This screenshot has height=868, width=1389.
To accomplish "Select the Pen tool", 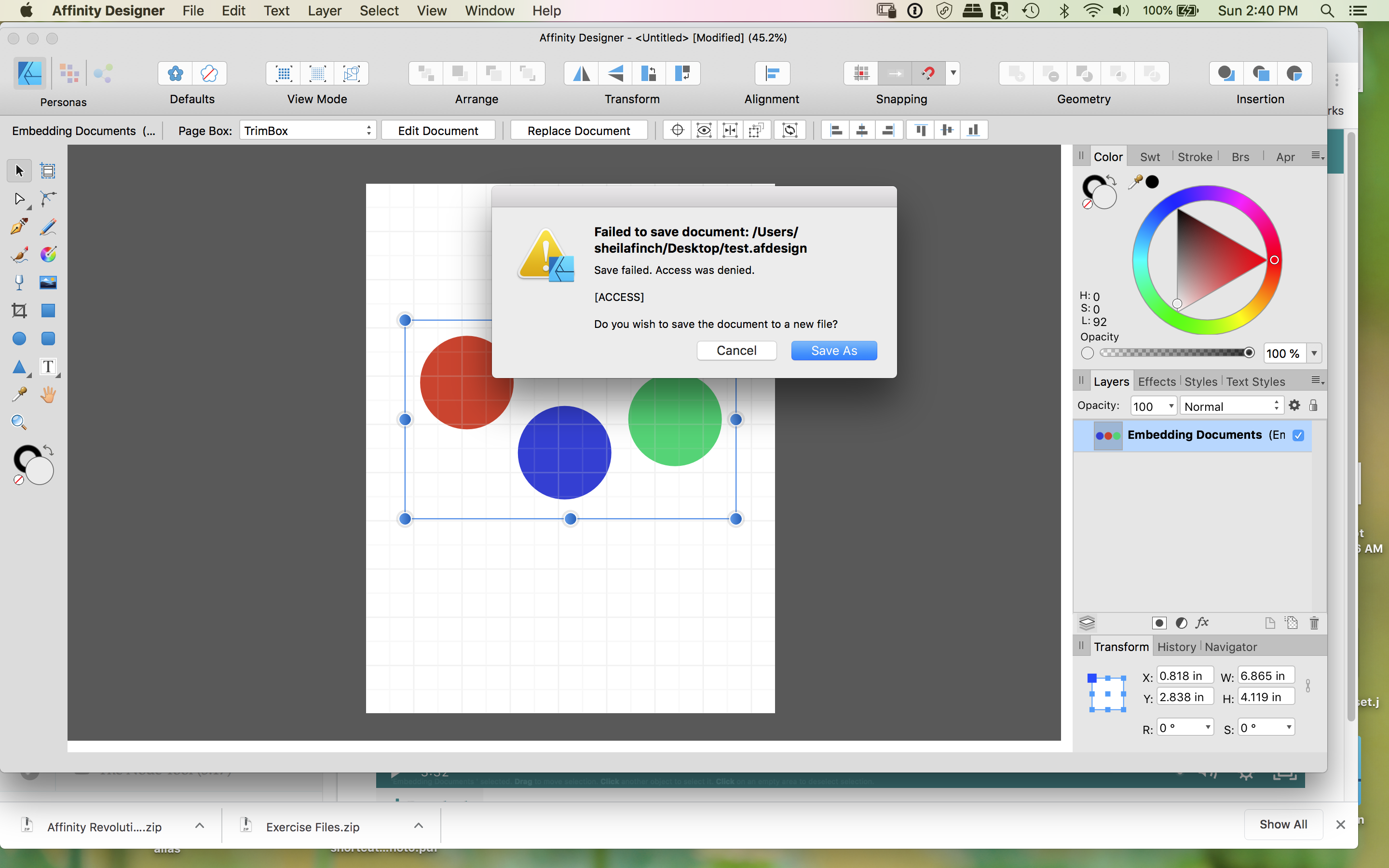I will (x=19, y=227).
